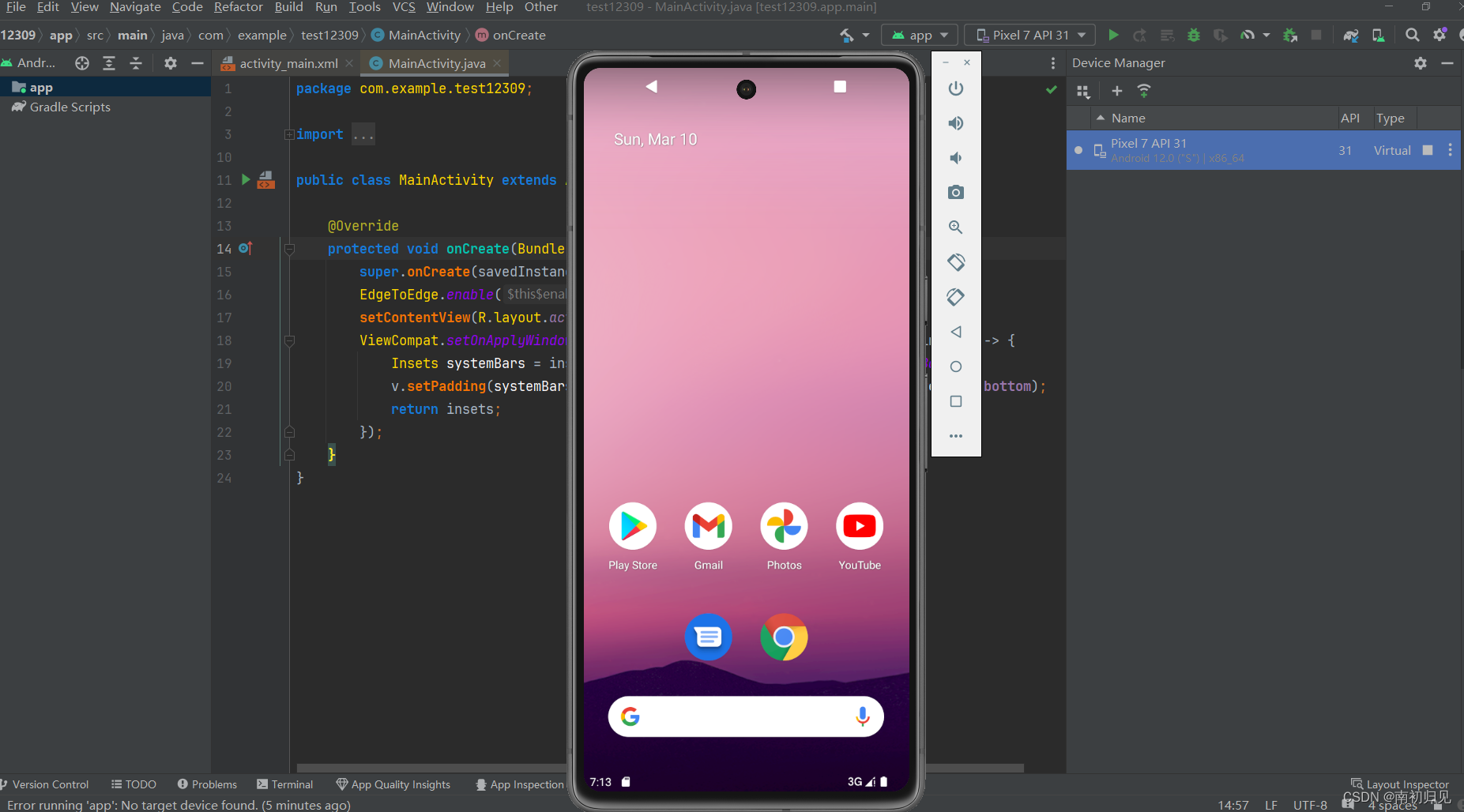Run the app with the green play button
Screen dimensions: 1464x812
click(1113, 35)
